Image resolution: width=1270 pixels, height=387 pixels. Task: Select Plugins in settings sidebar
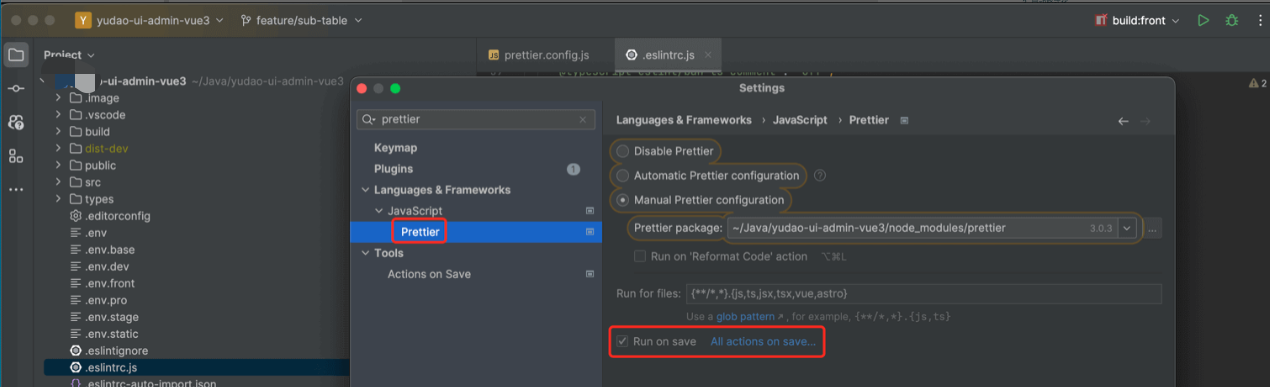coord(393,169)
